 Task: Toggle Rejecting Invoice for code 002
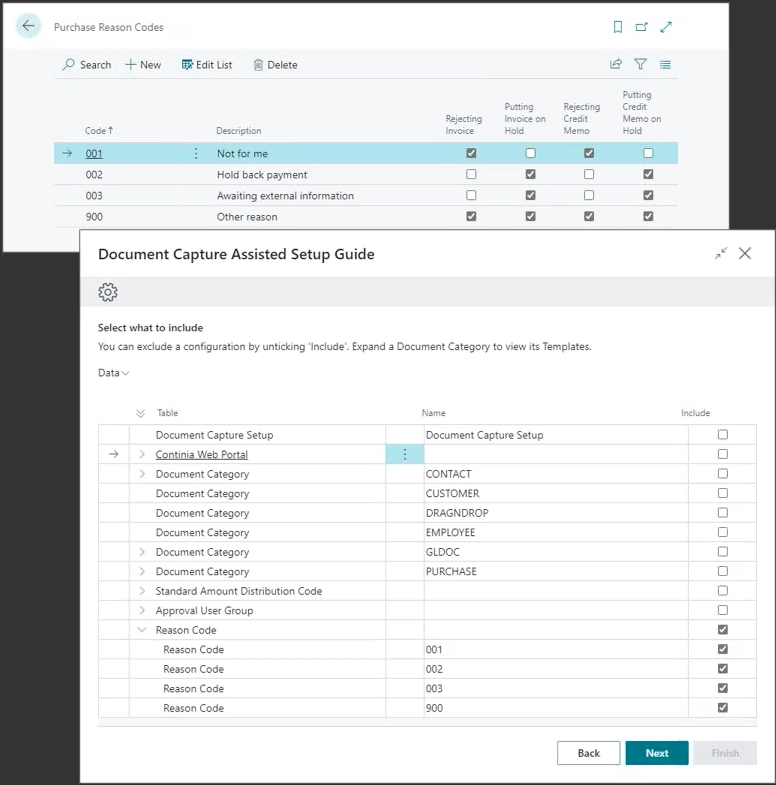(x=471, y=174)
